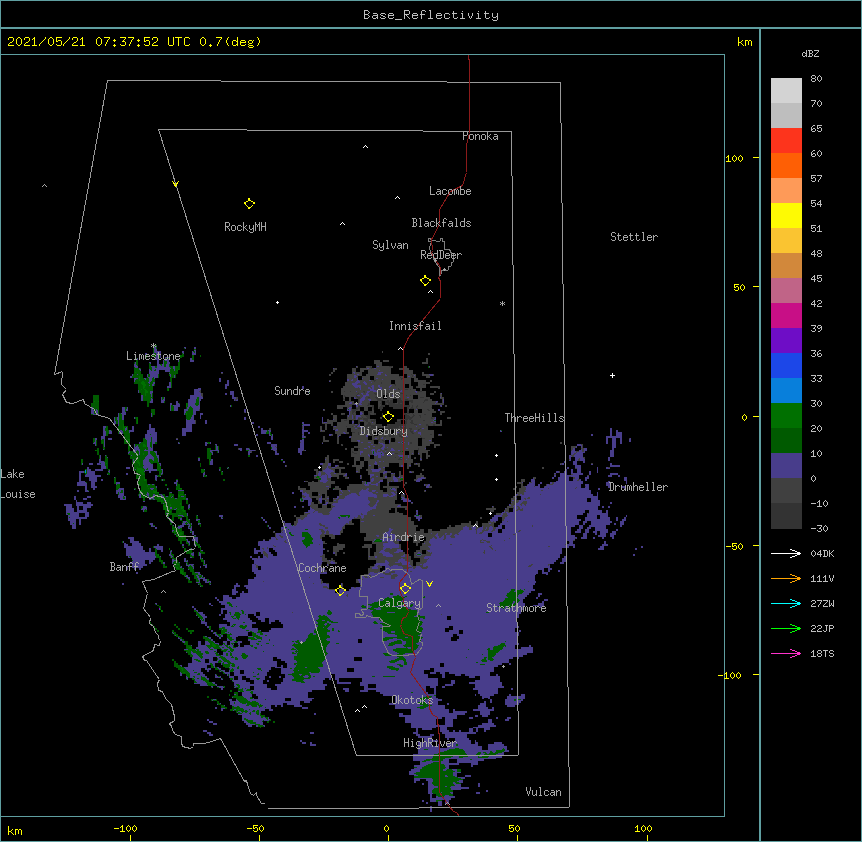
Task: Click the ThreeHills town label
Action: [x=534, y=418]
